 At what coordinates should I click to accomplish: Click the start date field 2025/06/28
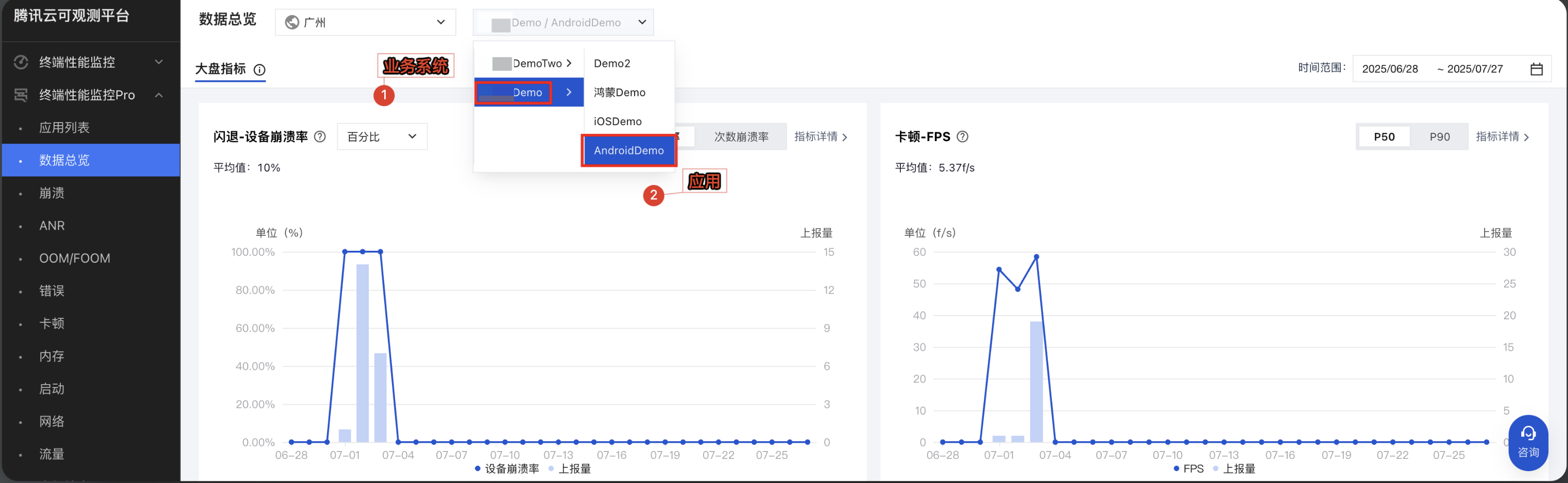pyautogui.click(x=1390, y=68)
